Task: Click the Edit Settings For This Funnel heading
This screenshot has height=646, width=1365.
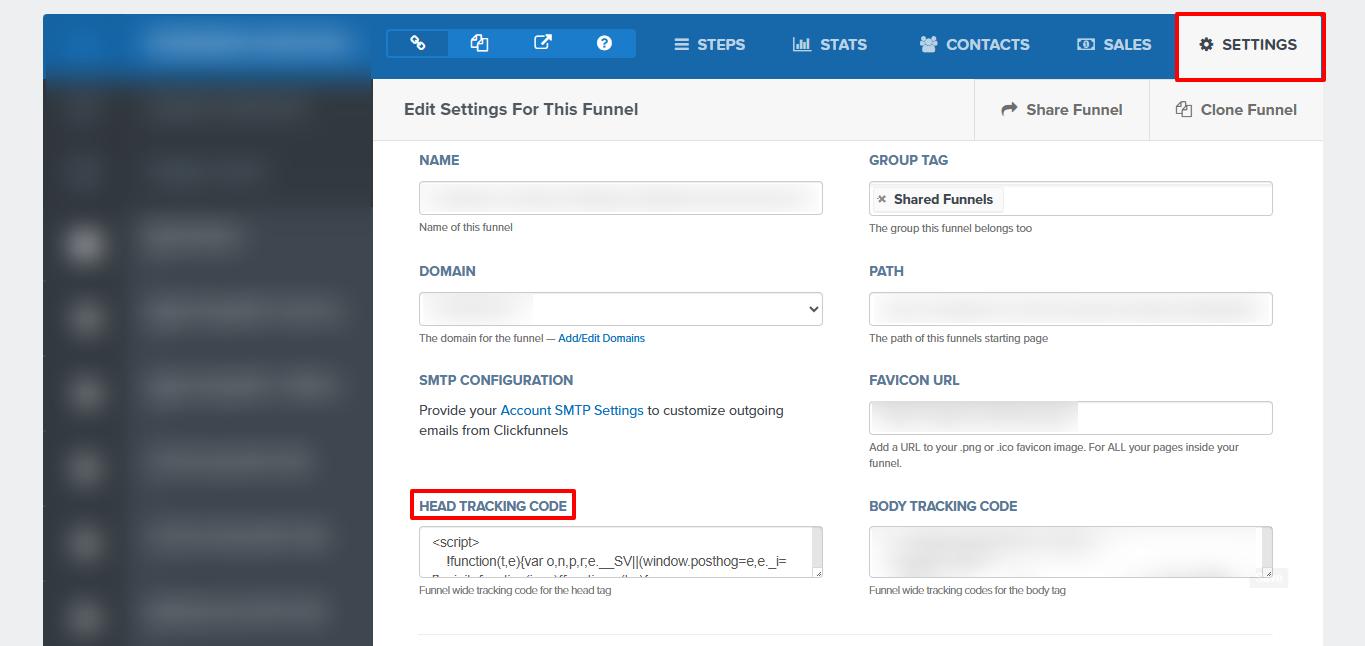Action: (521, 109)
